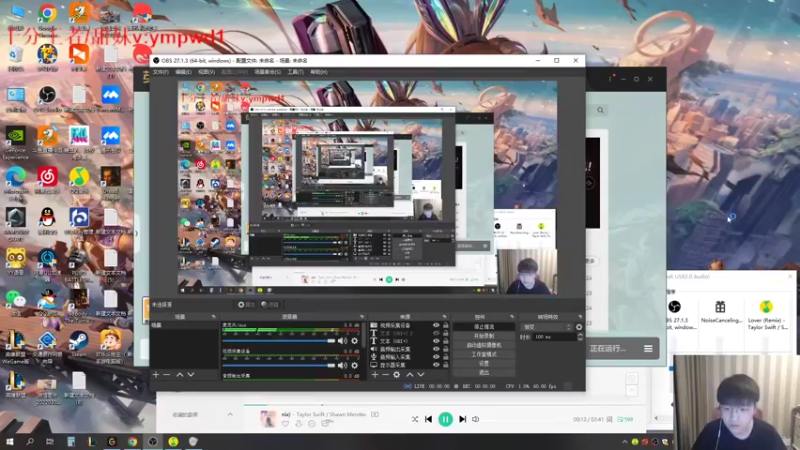Toggle visibility of audio input capture source
The height and width of the screenshot is (450, 800).
pyautogui.click(x=436, y=357)
